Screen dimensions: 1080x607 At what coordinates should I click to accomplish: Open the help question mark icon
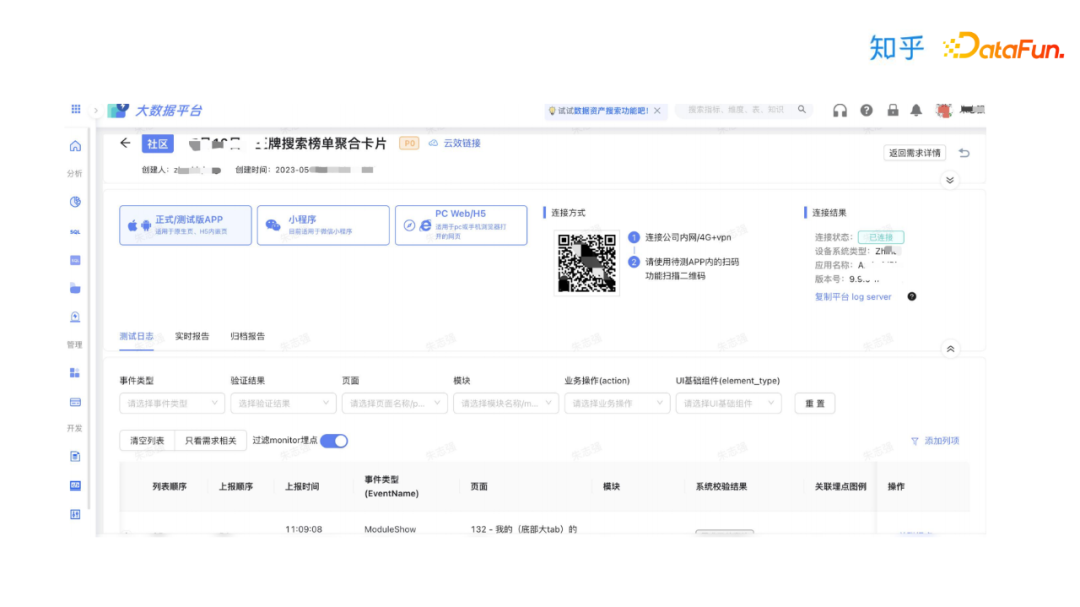point(866,111)
